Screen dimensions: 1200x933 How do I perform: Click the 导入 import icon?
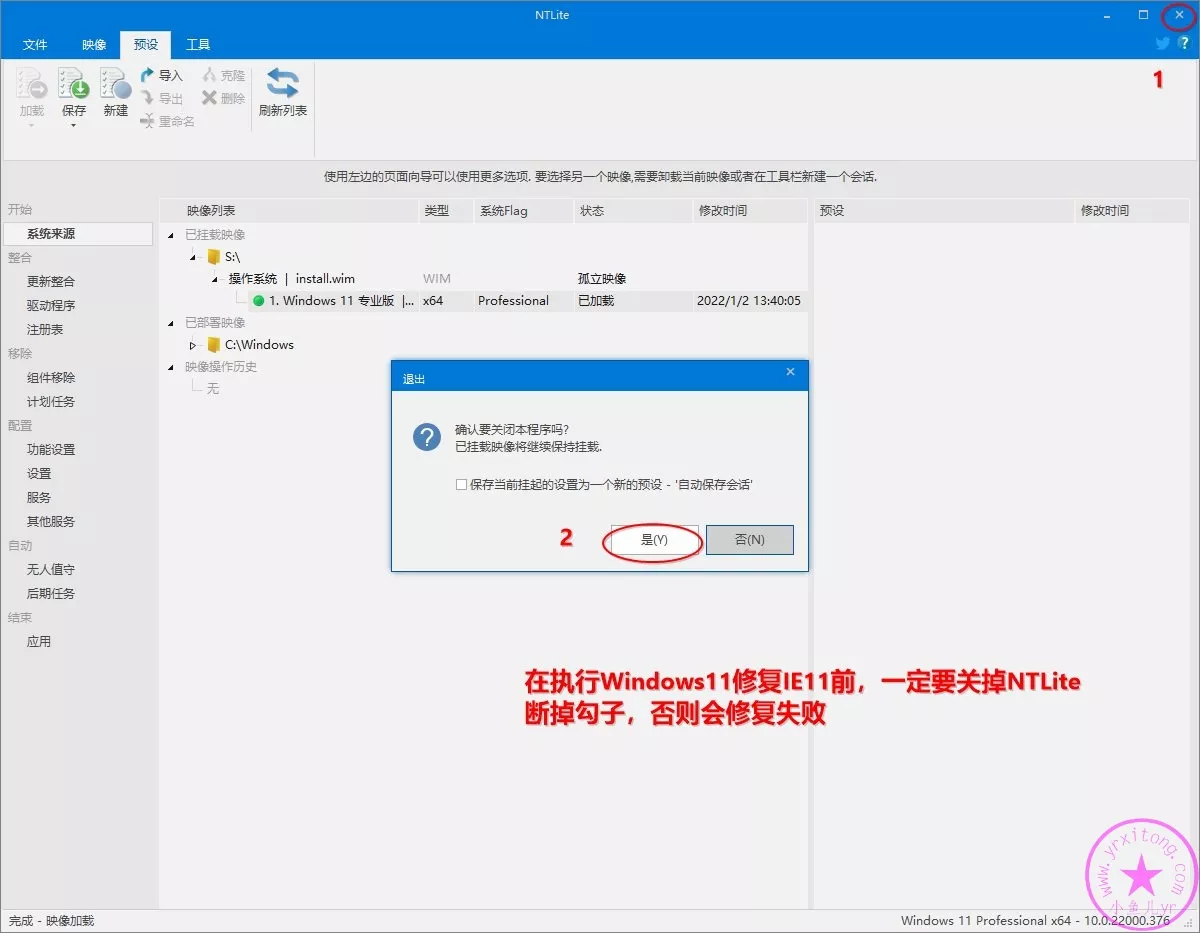click(x=148, y=75)
